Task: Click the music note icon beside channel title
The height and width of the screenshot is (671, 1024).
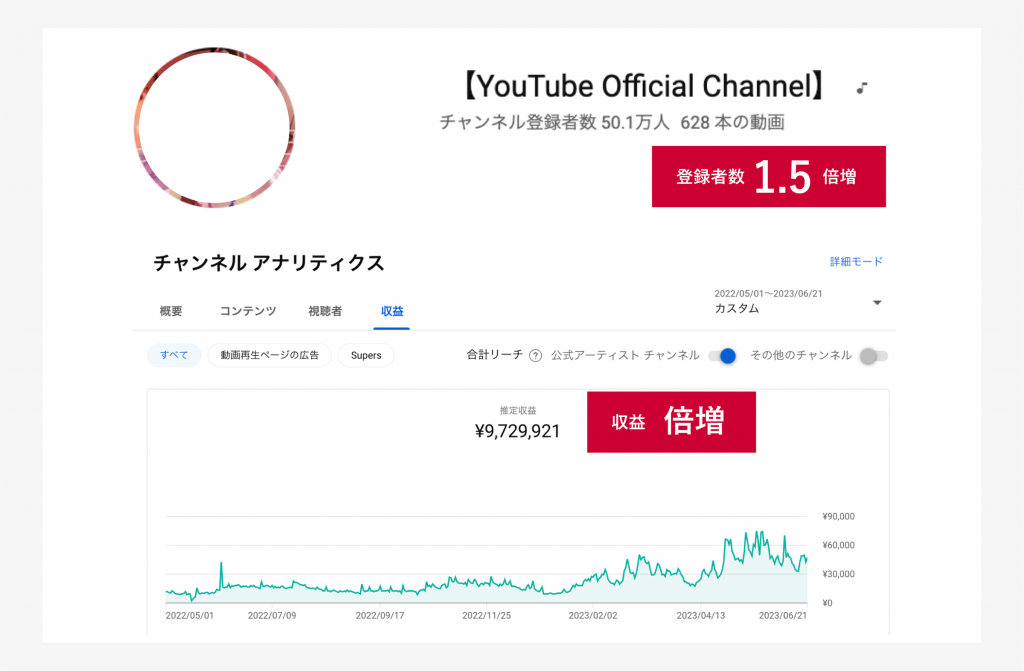Action: 861,88
